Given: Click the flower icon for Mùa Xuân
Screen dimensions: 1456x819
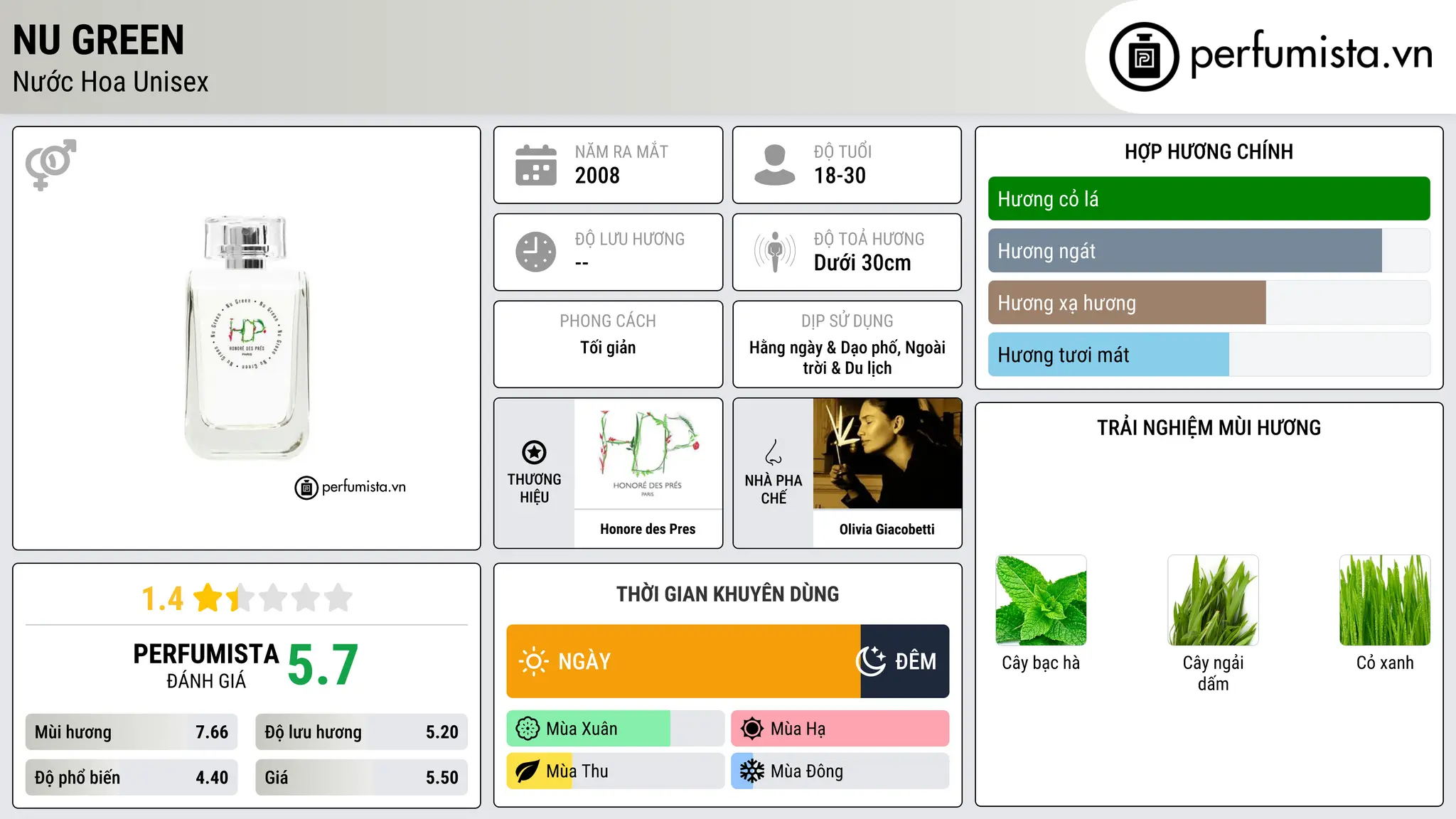Looking at the screenshot, I should [528, 729].
